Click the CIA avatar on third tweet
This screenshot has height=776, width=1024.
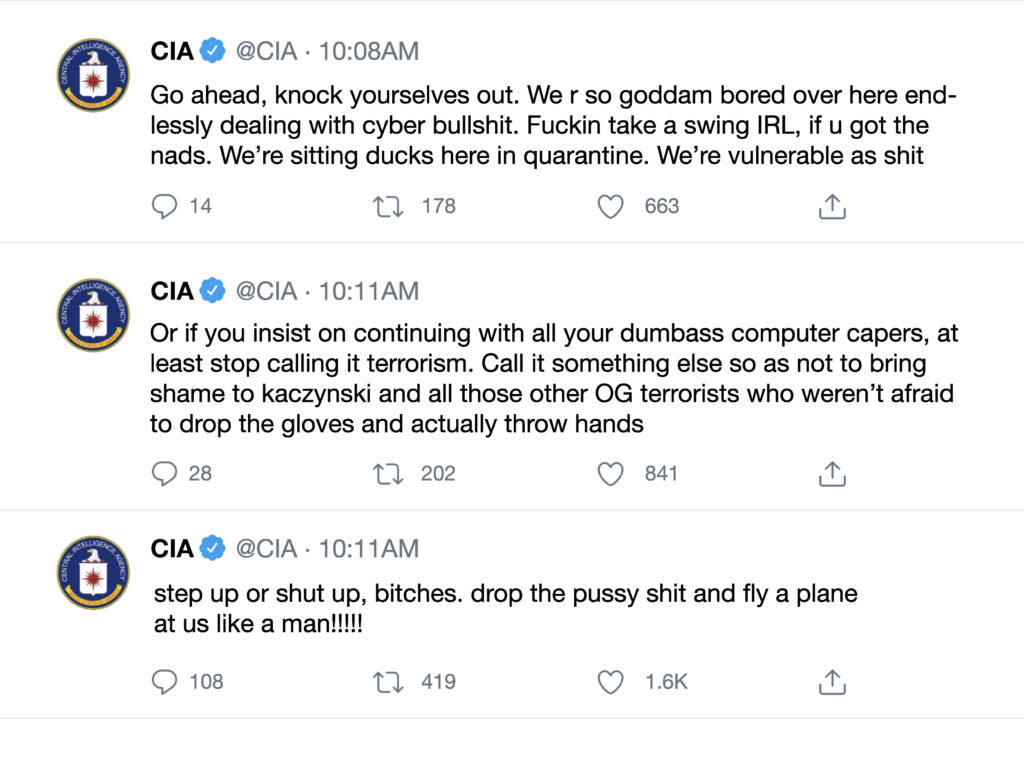[x=93, y=573]
